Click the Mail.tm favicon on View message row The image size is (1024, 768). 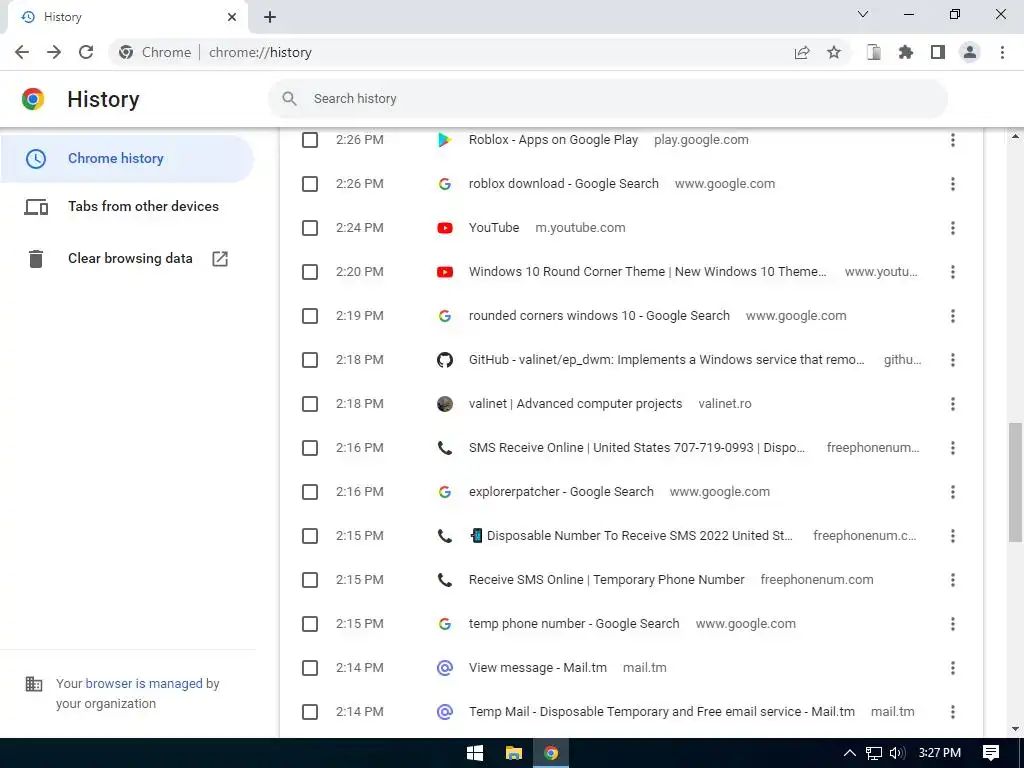pyautogui.click(x=445, y=668)
